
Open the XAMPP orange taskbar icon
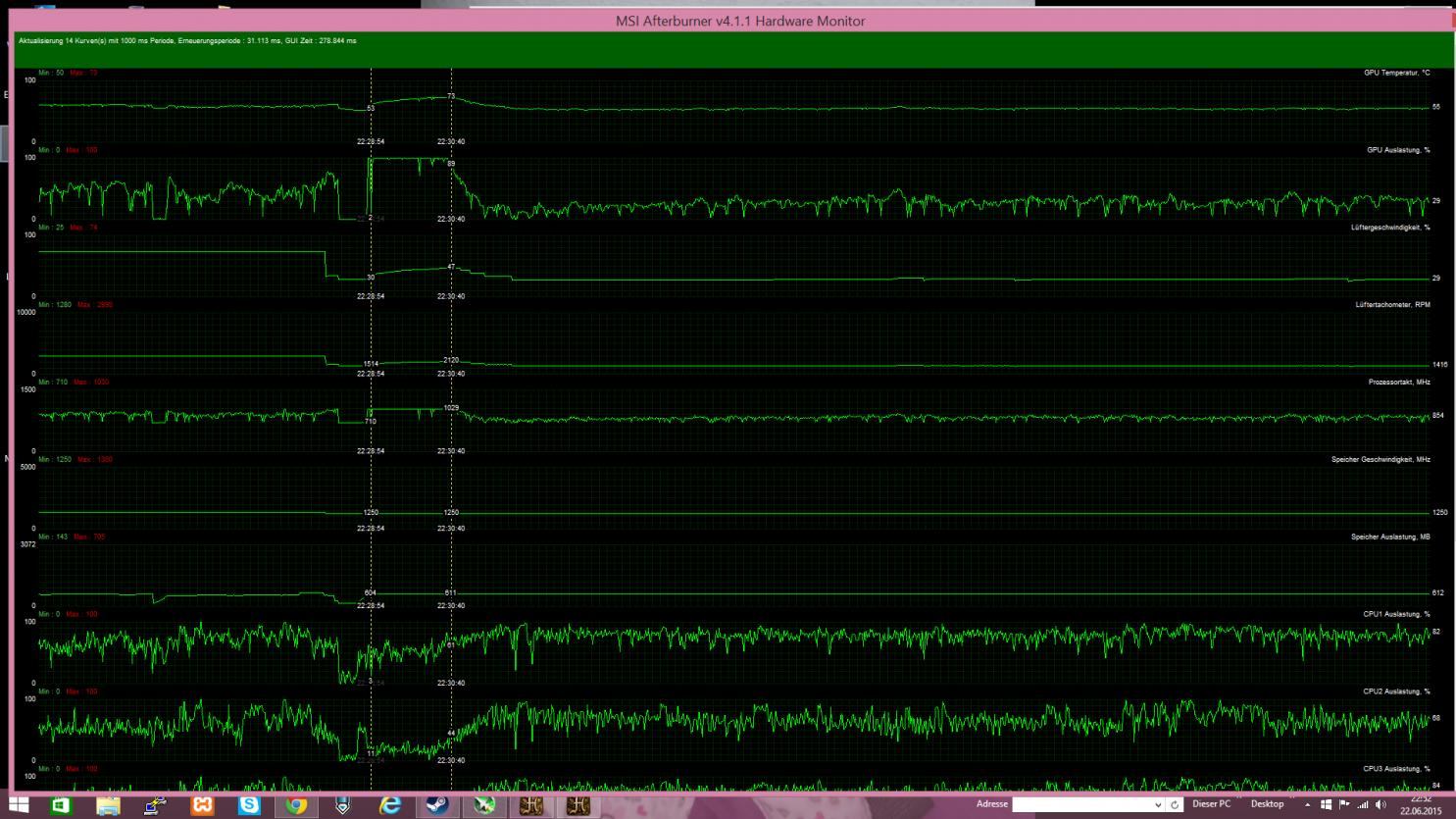[x=202, y=805]
